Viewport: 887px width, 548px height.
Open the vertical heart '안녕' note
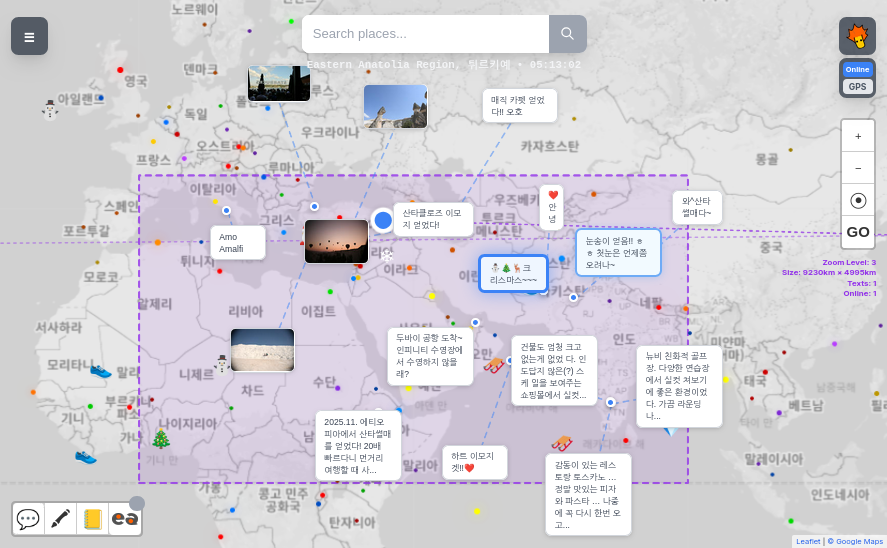pos(552,207)
